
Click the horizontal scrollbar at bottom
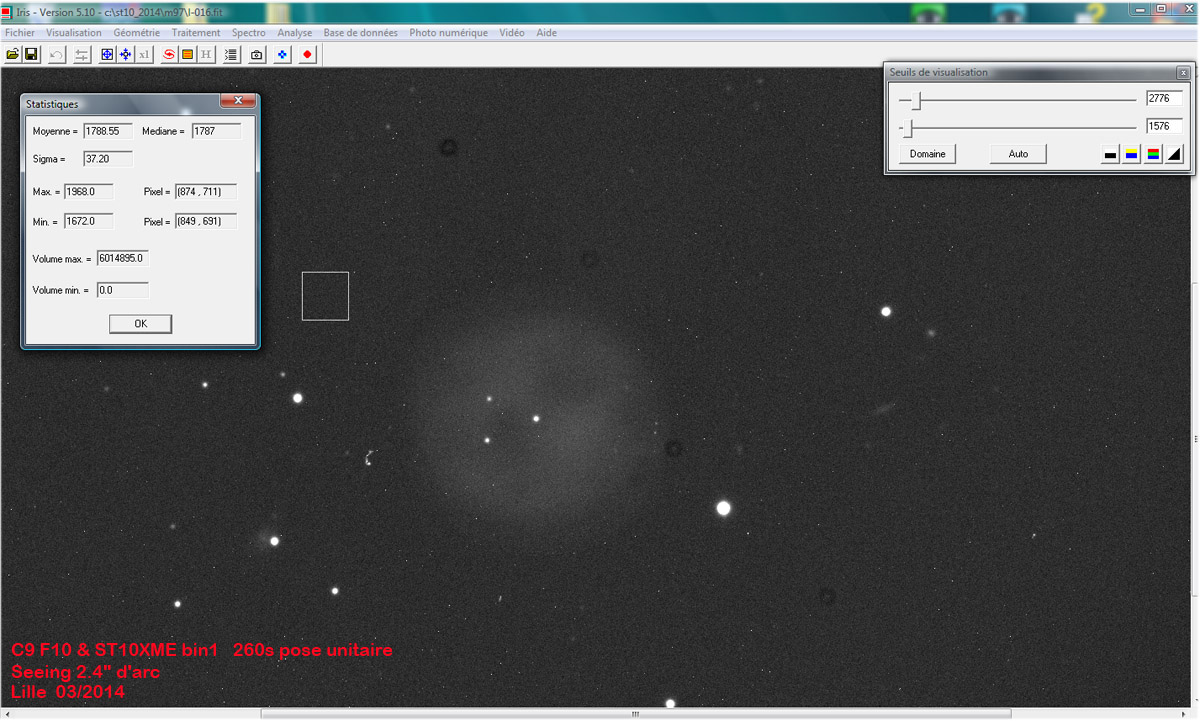click(636, 714)
